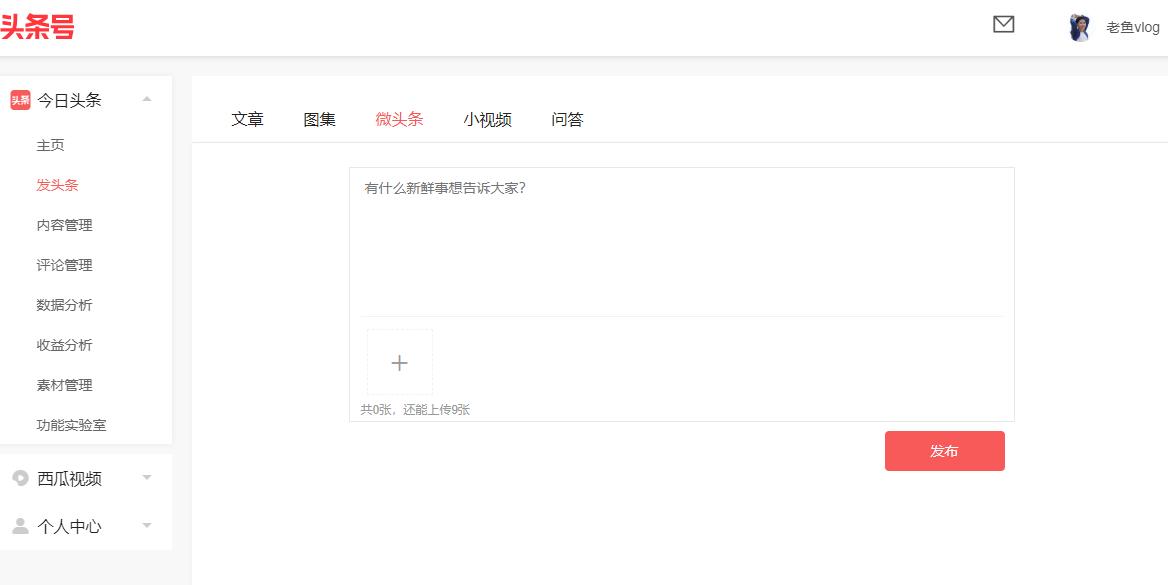This screenshot has height=585, width=1168.
Task: Click the 个人中心 person icon
Action: tap(21, 526)
